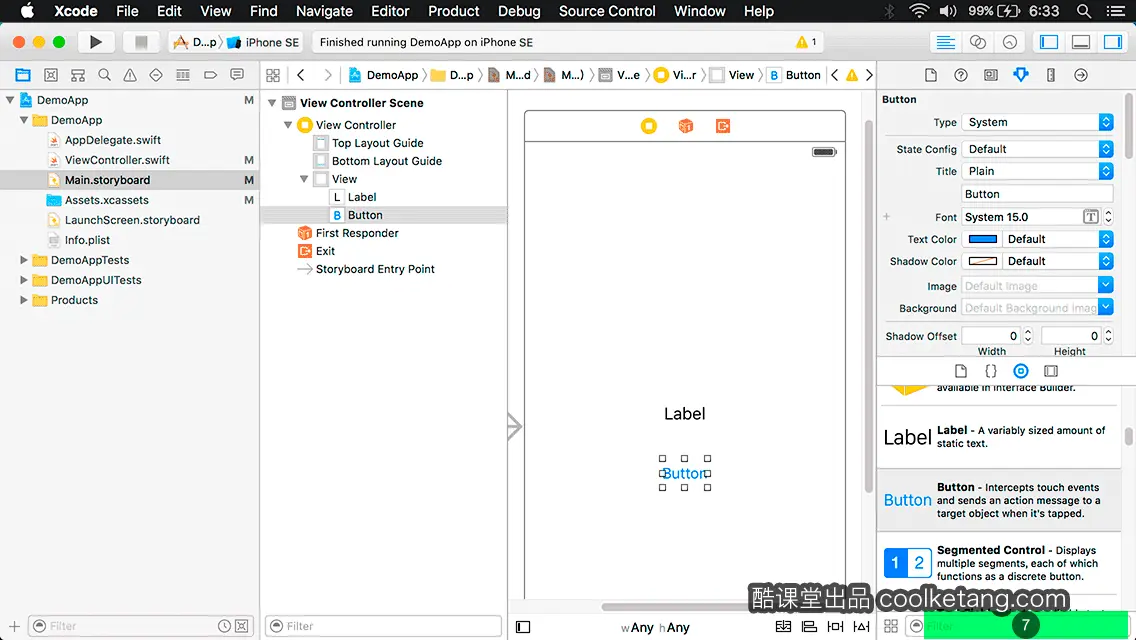Collapse the View item in outline
Viewport: 1136px width, 640px height.
click(304, 179)
